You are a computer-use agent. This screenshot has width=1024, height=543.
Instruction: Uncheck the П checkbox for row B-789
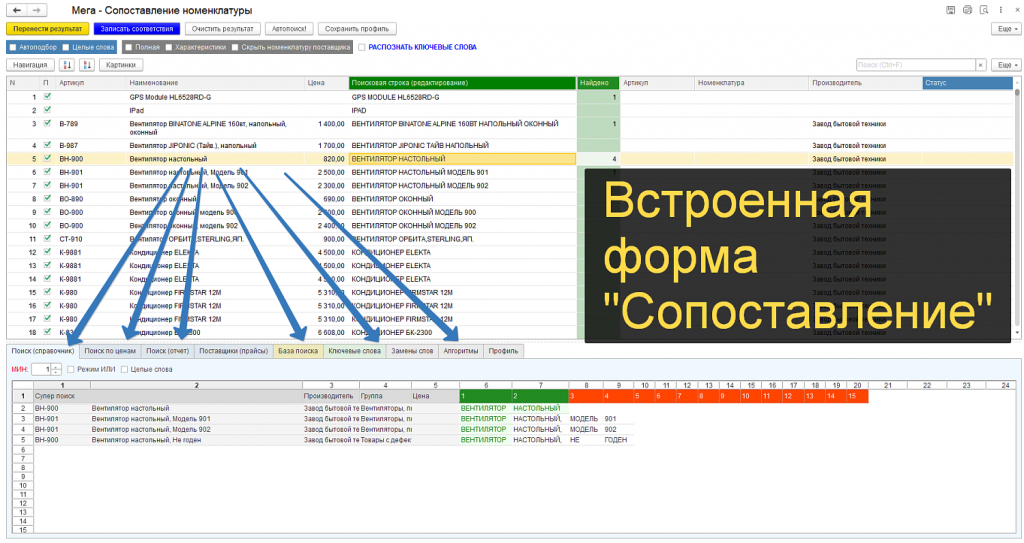[x=47, y=123]
